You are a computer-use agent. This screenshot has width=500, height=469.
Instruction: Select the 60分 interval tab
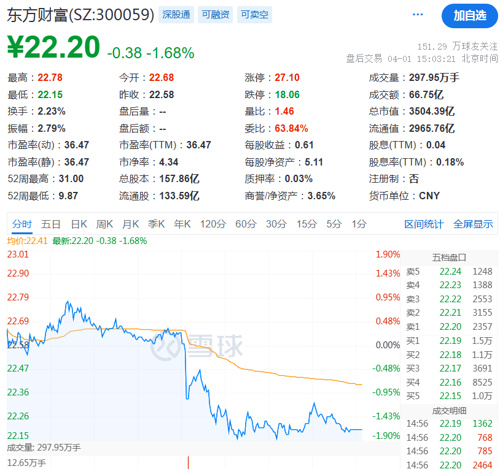(x=246, y=224)
